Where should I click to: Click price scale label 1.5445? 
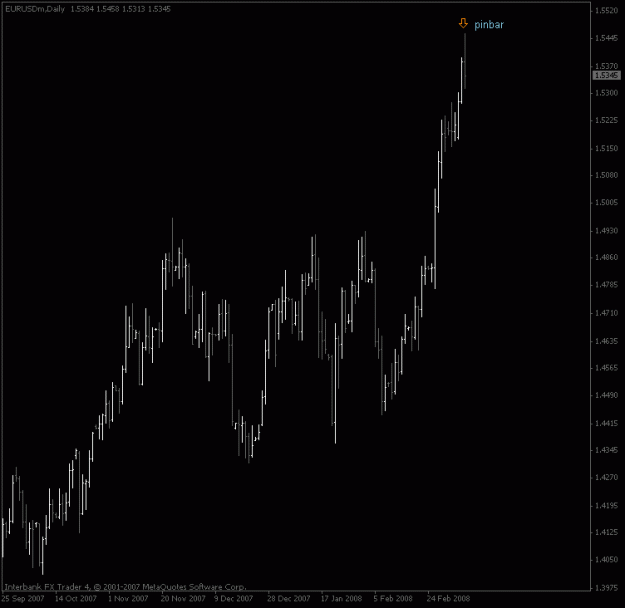606,38
